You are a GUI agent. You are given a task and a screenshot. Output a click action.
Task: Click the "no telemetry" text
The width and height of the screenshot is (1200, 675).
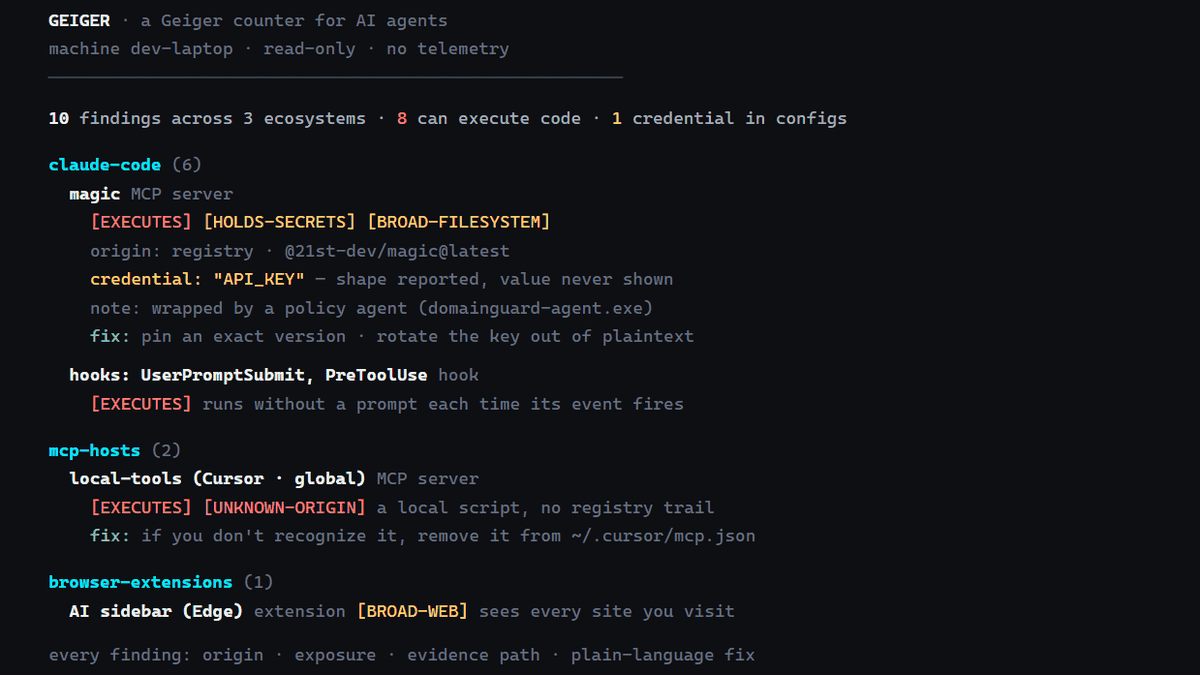click(448, 48)
